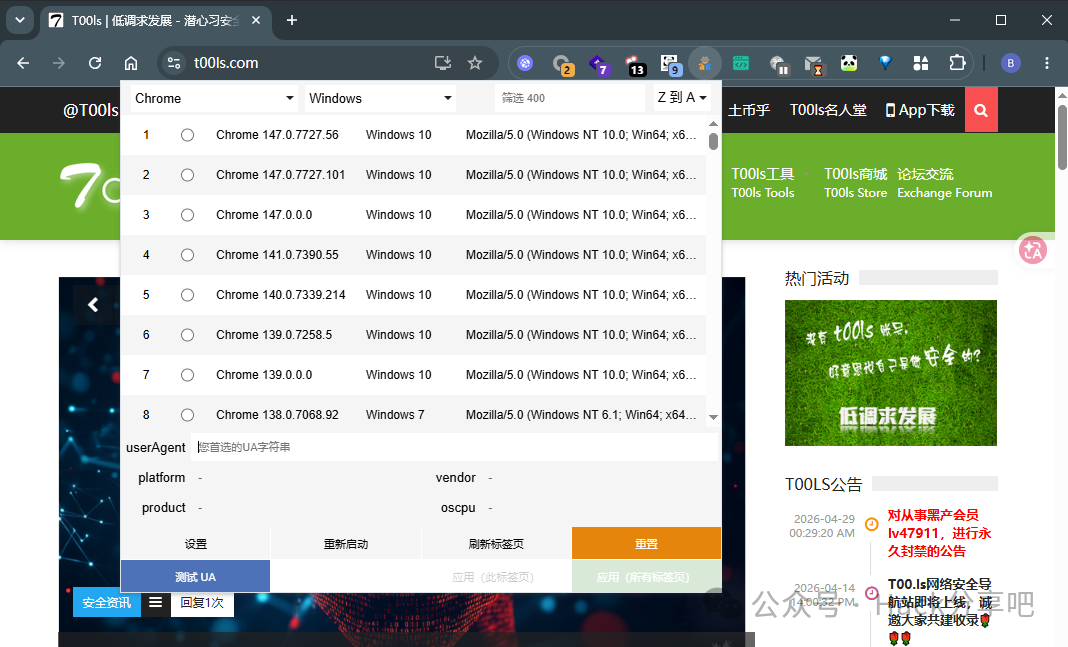Click the 重新启动 restart button
1068x647 pixels.
tap(346, 543)
